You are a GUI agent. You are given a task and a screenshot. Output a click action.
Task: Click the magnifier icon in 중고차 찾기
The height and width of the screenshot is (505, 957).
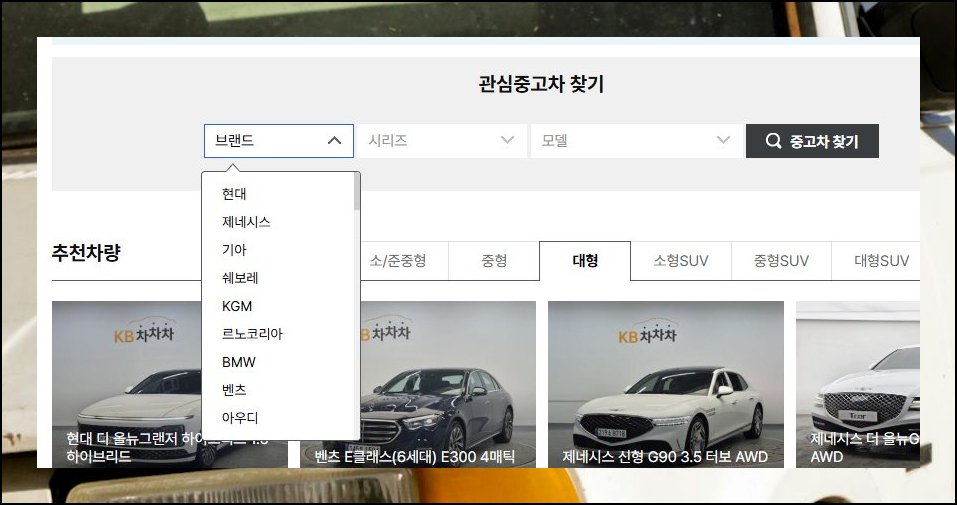(x=773, y=141)
